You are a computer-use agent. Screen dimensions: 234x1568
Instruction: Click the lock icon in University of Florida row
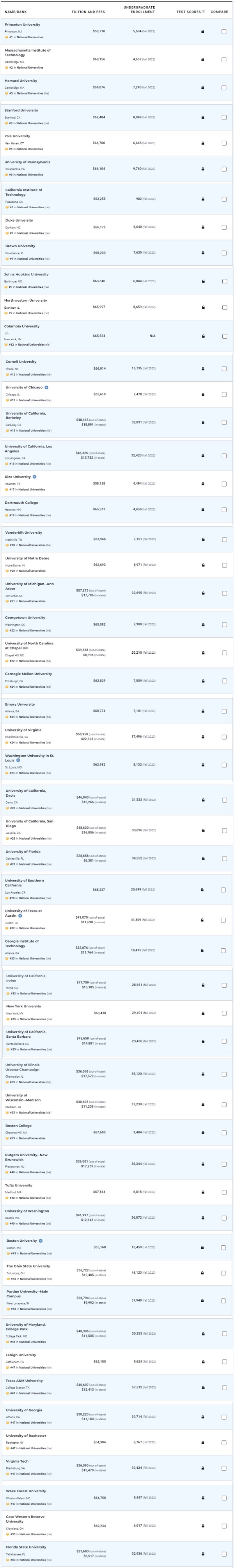[202, 858]
